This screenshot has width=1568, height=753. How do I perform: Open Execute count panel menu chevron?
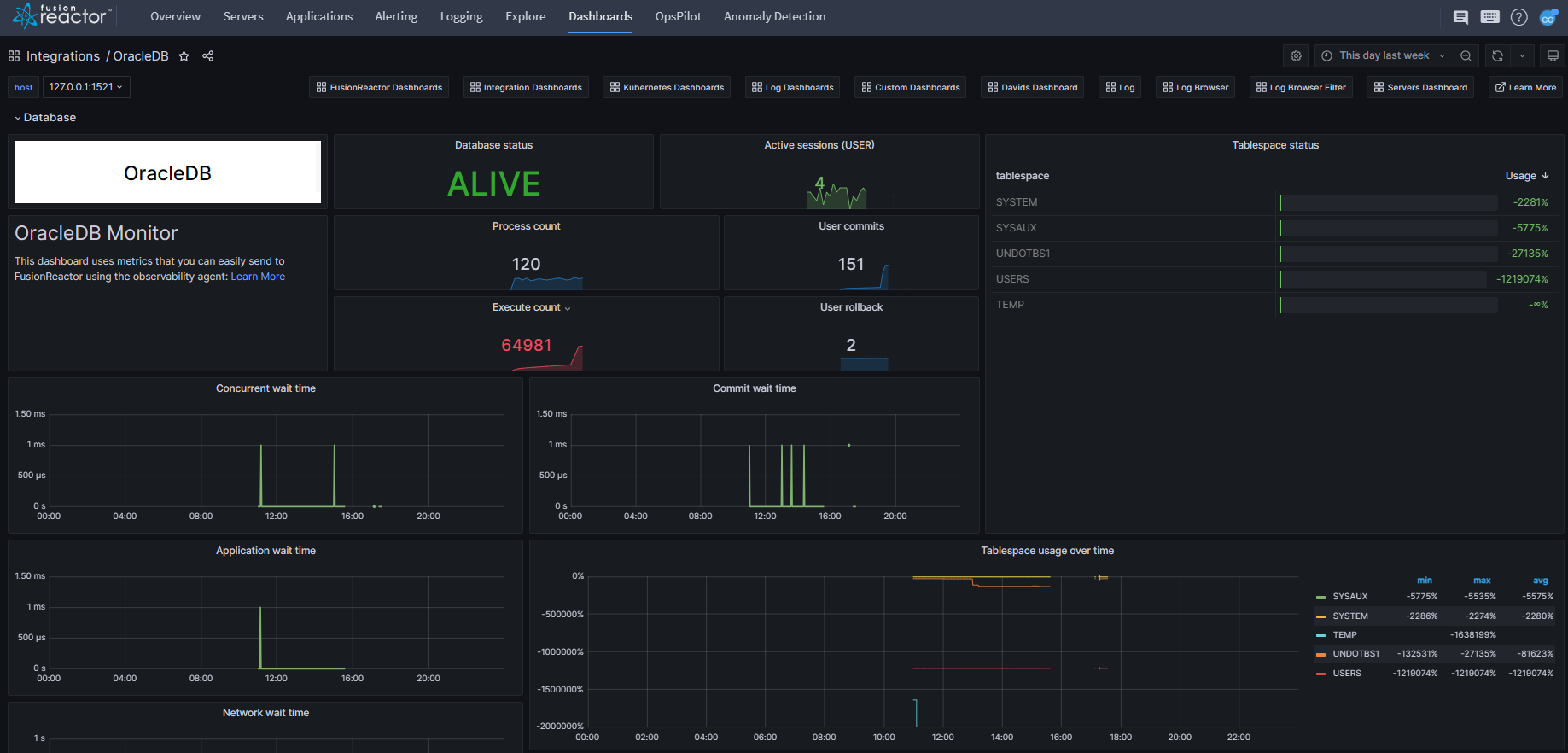[568, 308]
